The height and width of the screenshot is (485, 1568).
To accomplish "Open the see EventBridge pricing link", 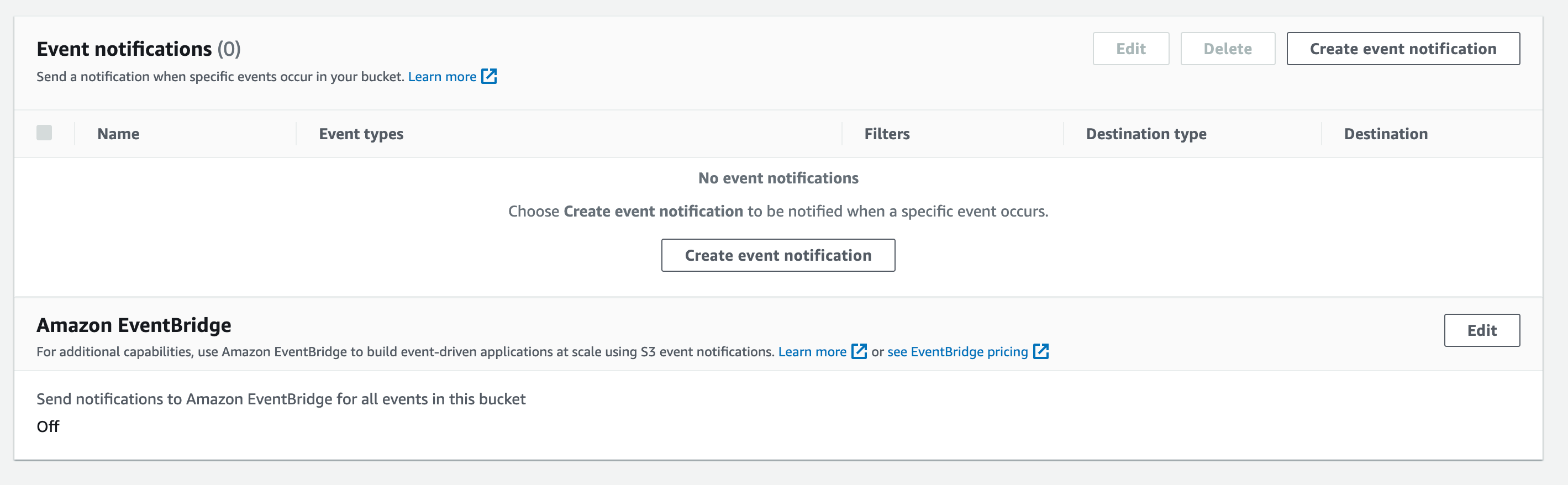I will click(x=957, y=352).
